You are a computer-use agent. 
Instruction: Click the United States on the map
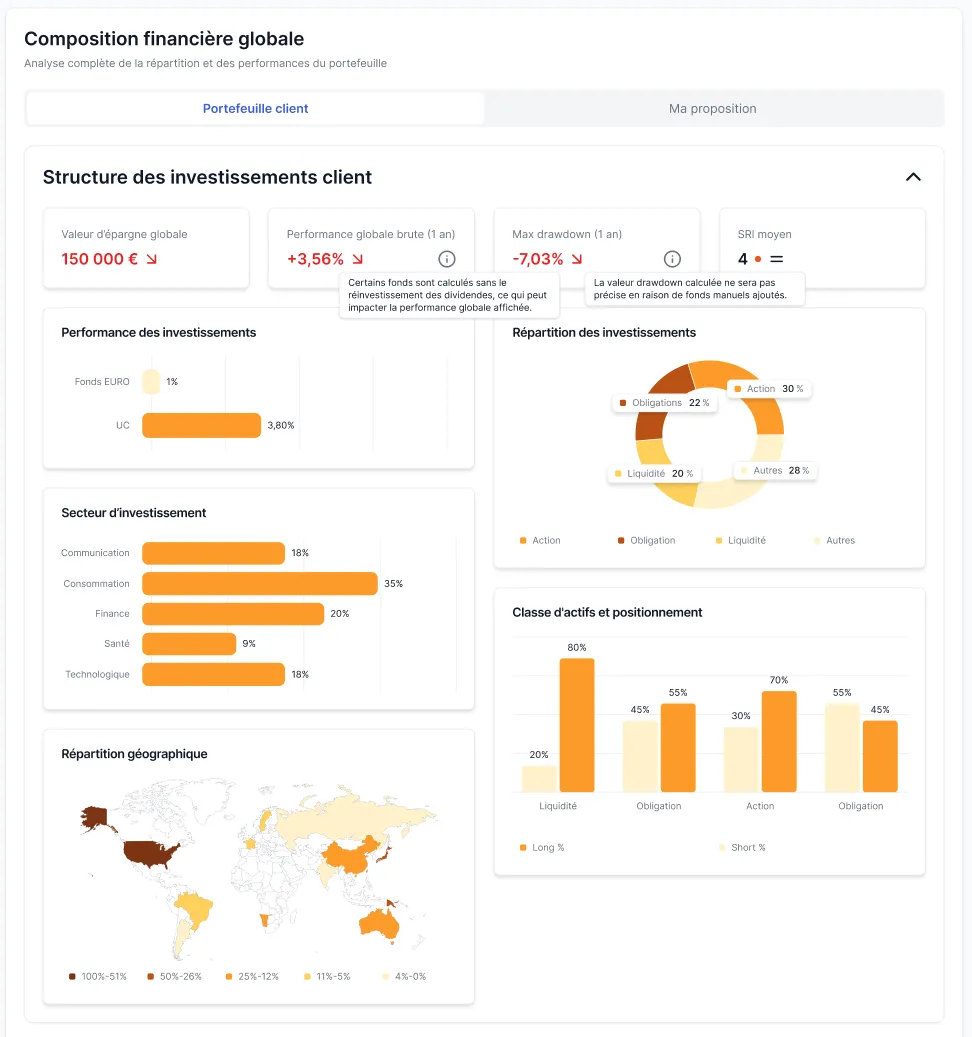pos(150,854)
